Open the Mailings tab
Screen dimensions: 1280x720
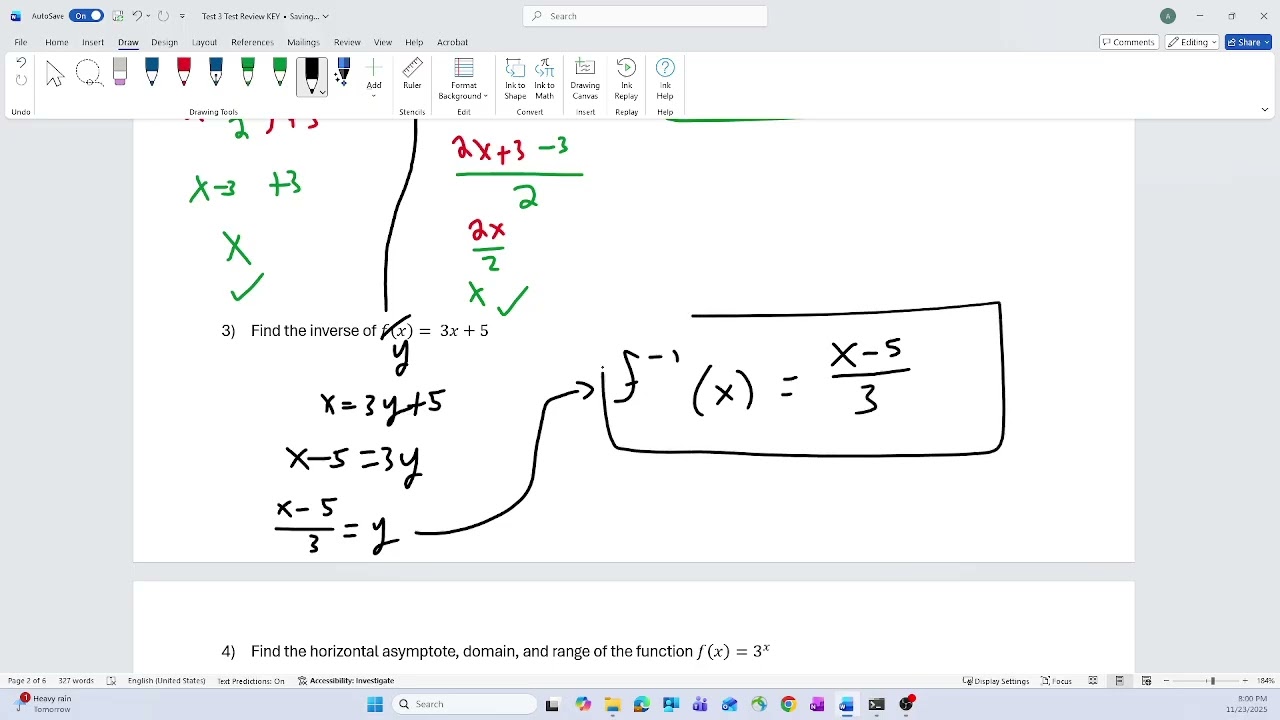tap(303, 42)
